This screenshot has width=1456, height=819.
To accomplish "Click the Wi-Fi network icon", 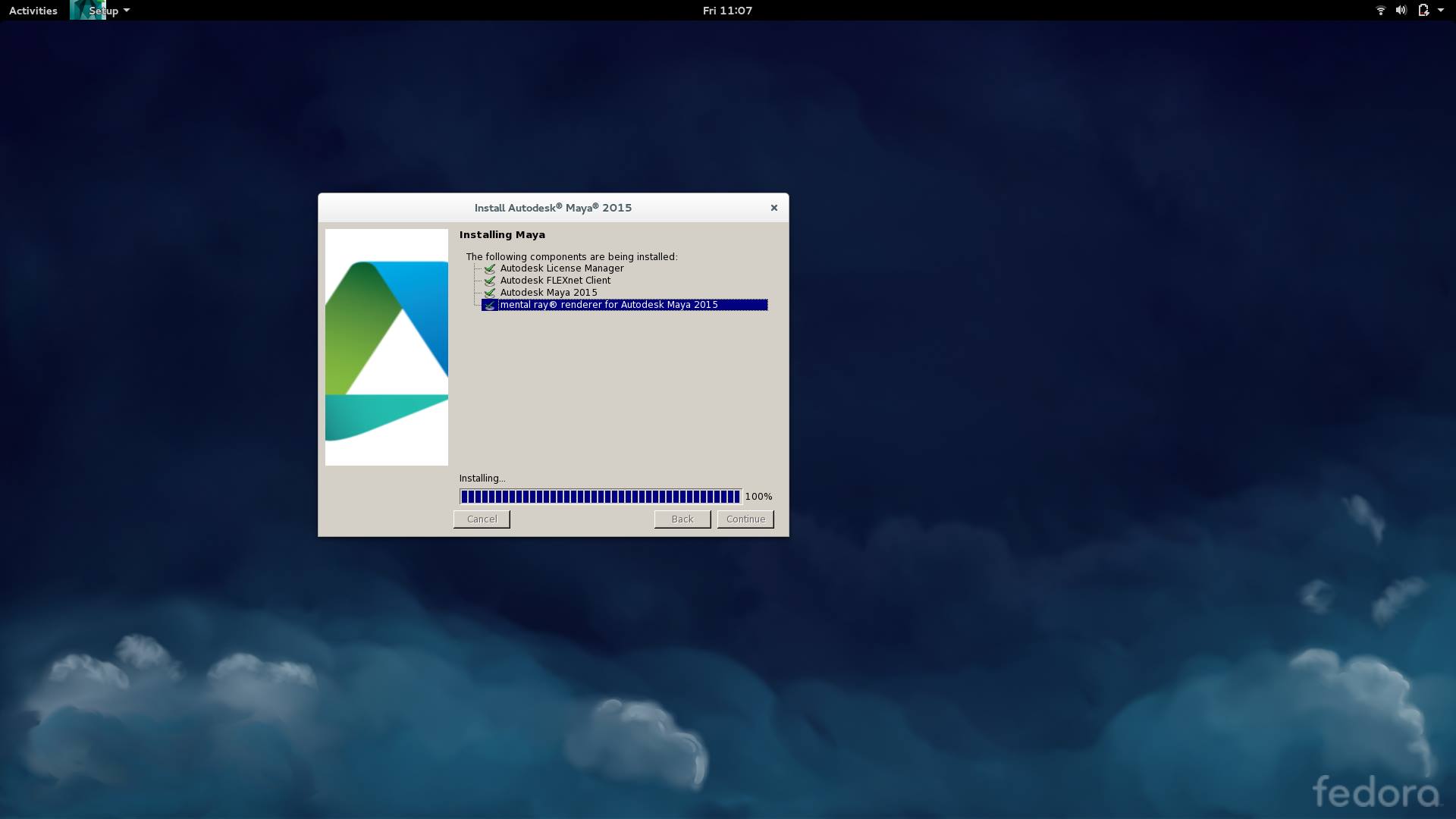I will 1381,11.
